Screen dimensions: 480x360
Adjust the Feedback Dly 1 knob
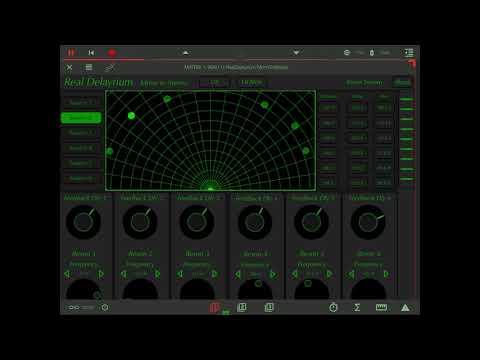point(83,222)
